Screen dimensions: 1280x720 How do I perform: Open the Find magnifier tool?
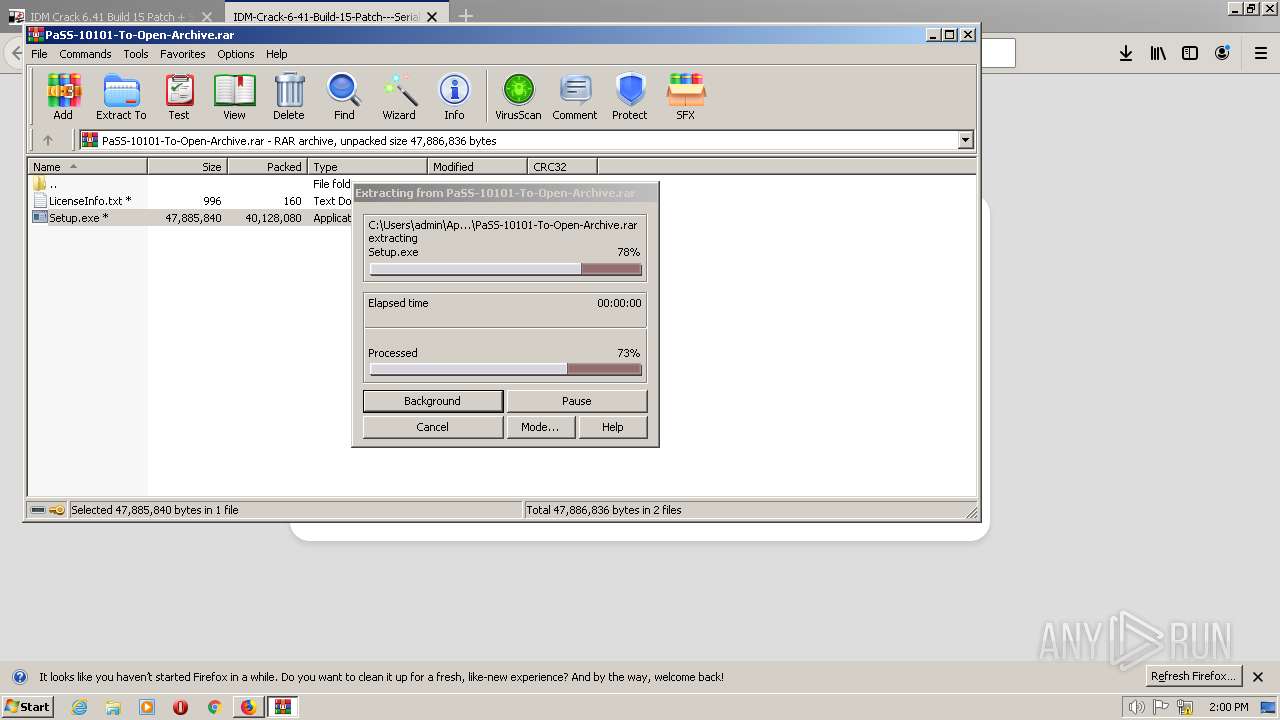[x=344, y=97]
